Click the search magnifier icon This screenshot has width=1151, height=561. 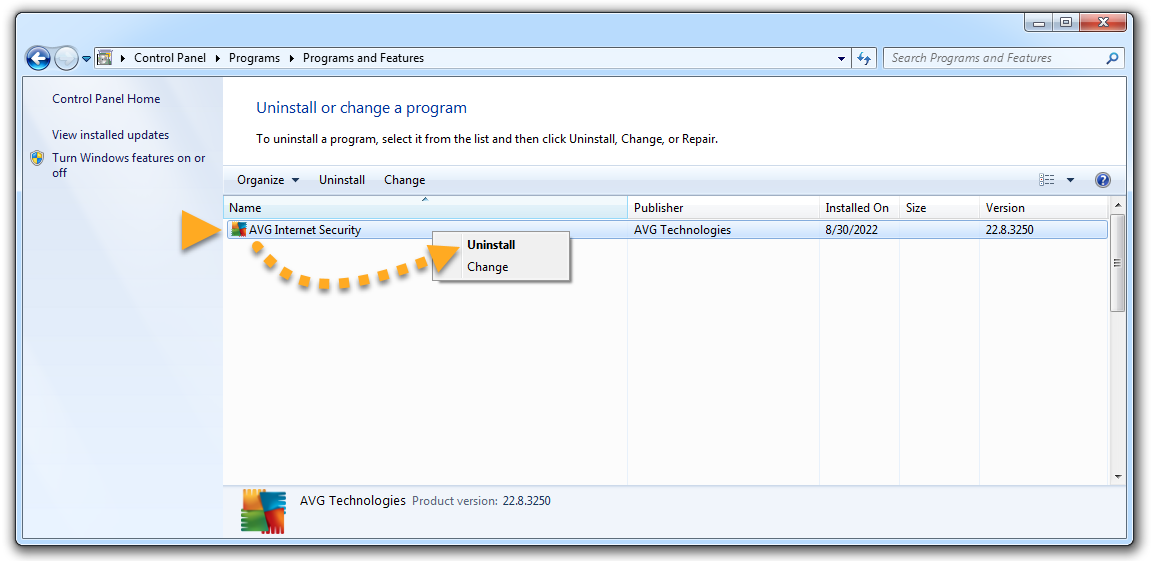pyautogui.click(x=1111, y=58)
